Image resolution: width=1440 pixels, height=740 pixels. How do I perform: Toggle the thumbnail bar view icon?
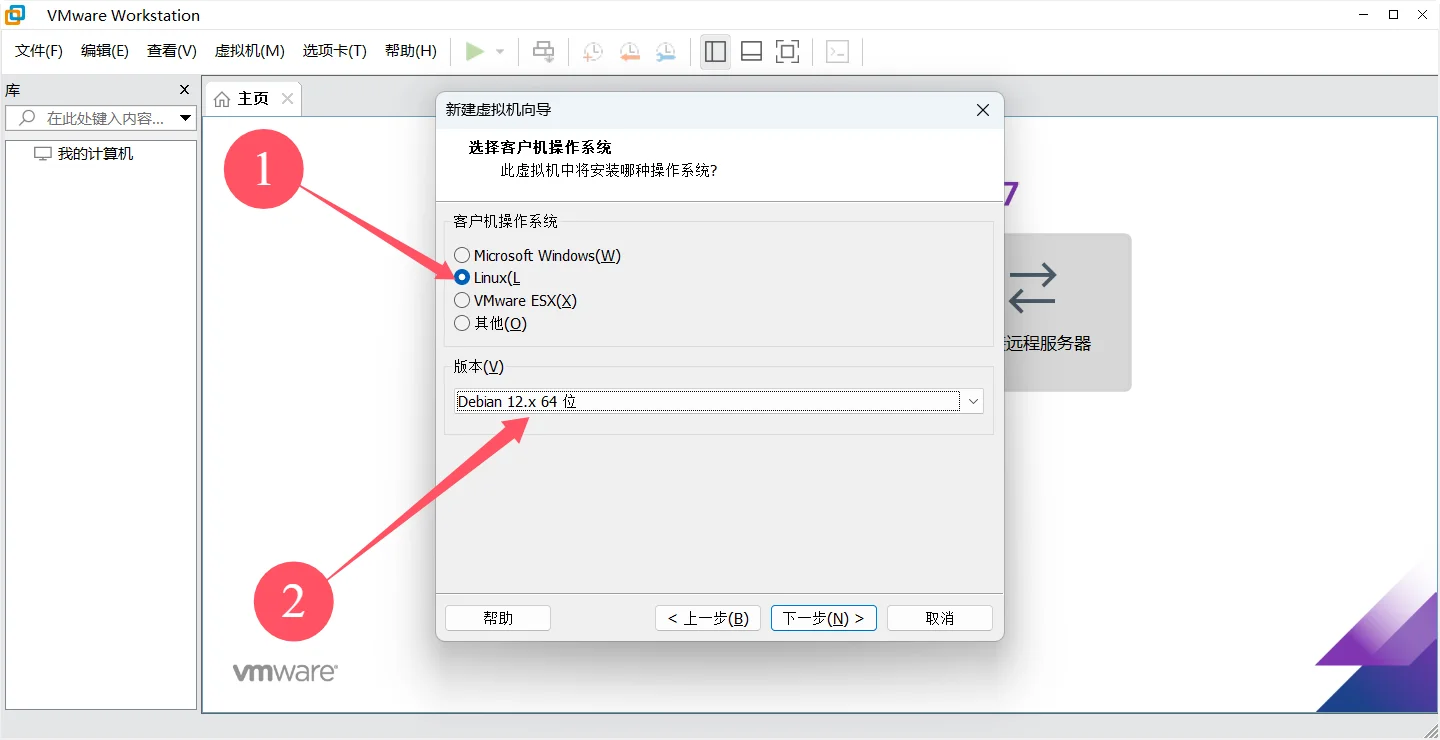(751, 52)
